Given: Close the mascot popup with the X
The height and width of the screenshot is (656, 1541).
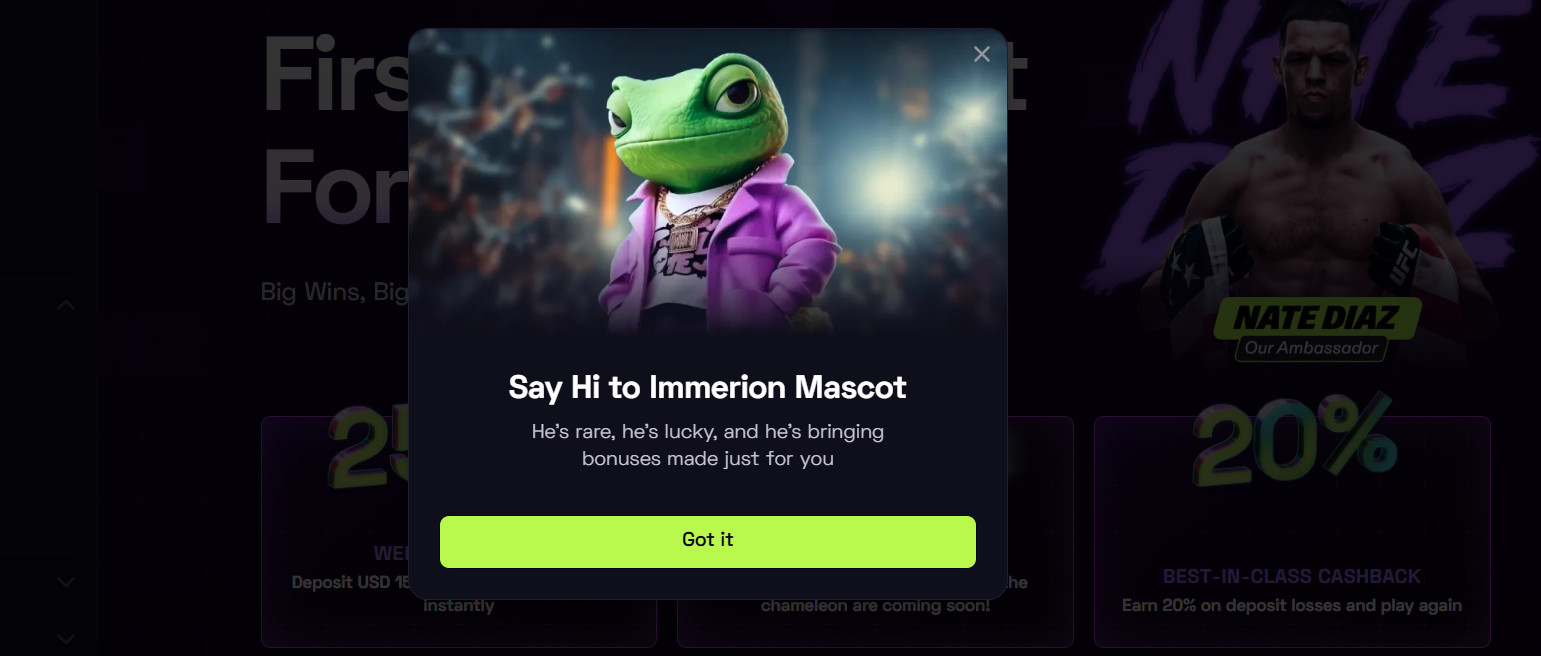Looking at the screenshot, I should [x=981, y=54].
